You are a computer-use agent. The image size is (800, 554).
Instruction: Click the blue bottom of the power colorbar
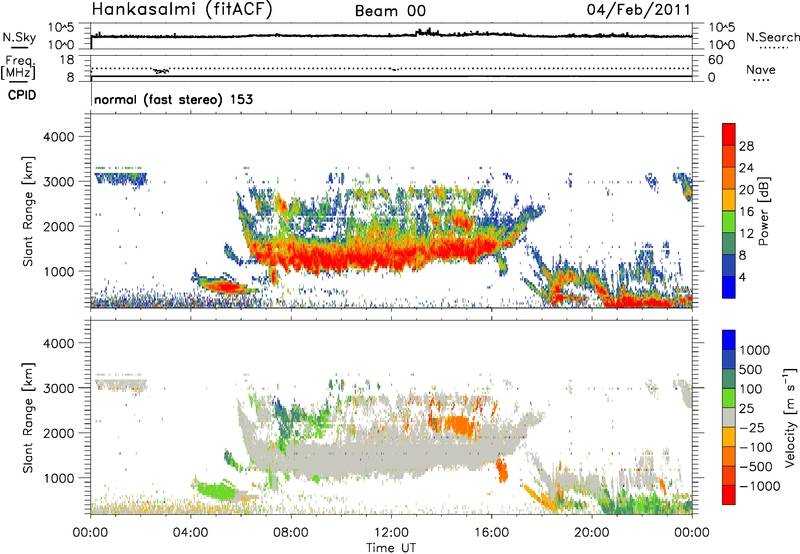pyautogui.click(x=729, y=287)
